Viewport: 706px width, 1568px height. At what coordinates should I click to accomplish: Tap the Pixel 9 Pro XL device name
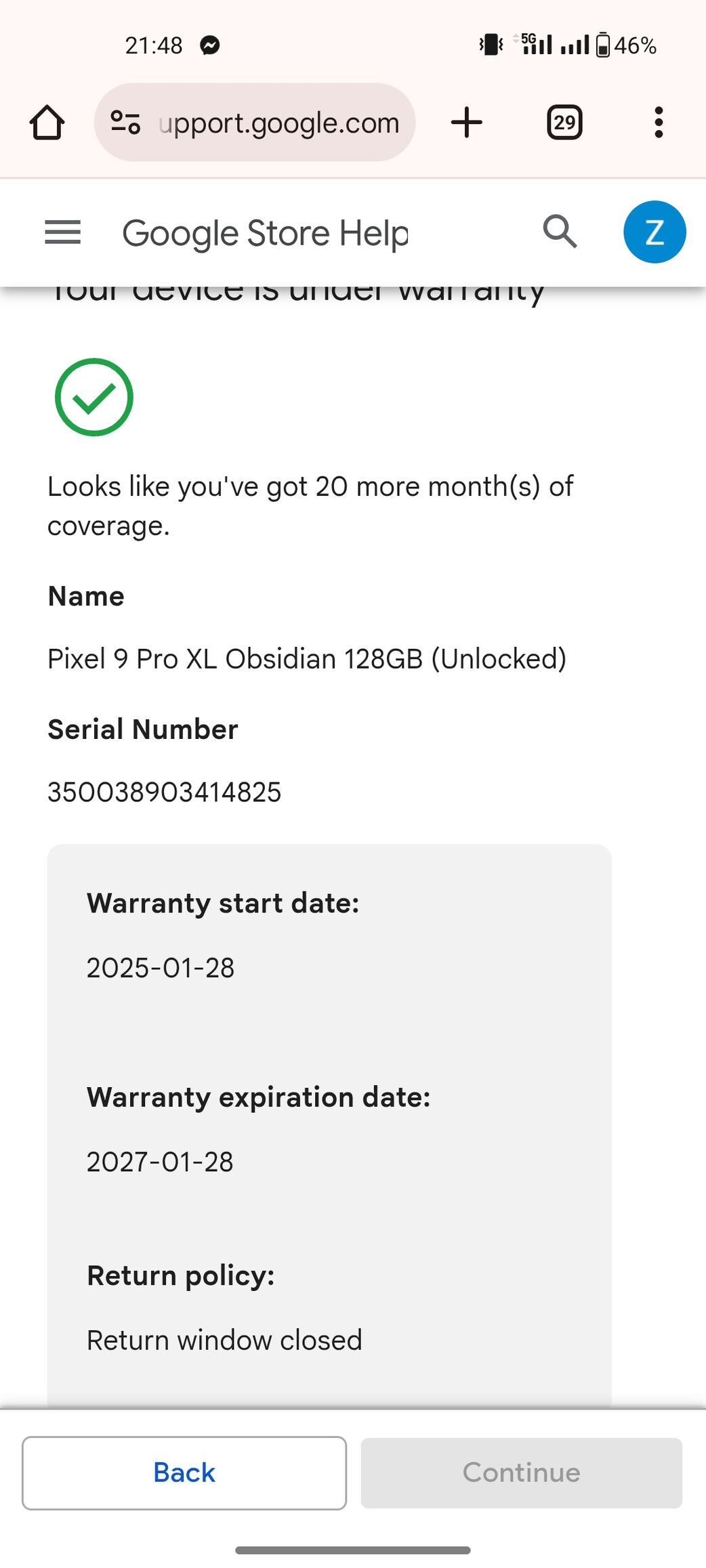(307, 659)
